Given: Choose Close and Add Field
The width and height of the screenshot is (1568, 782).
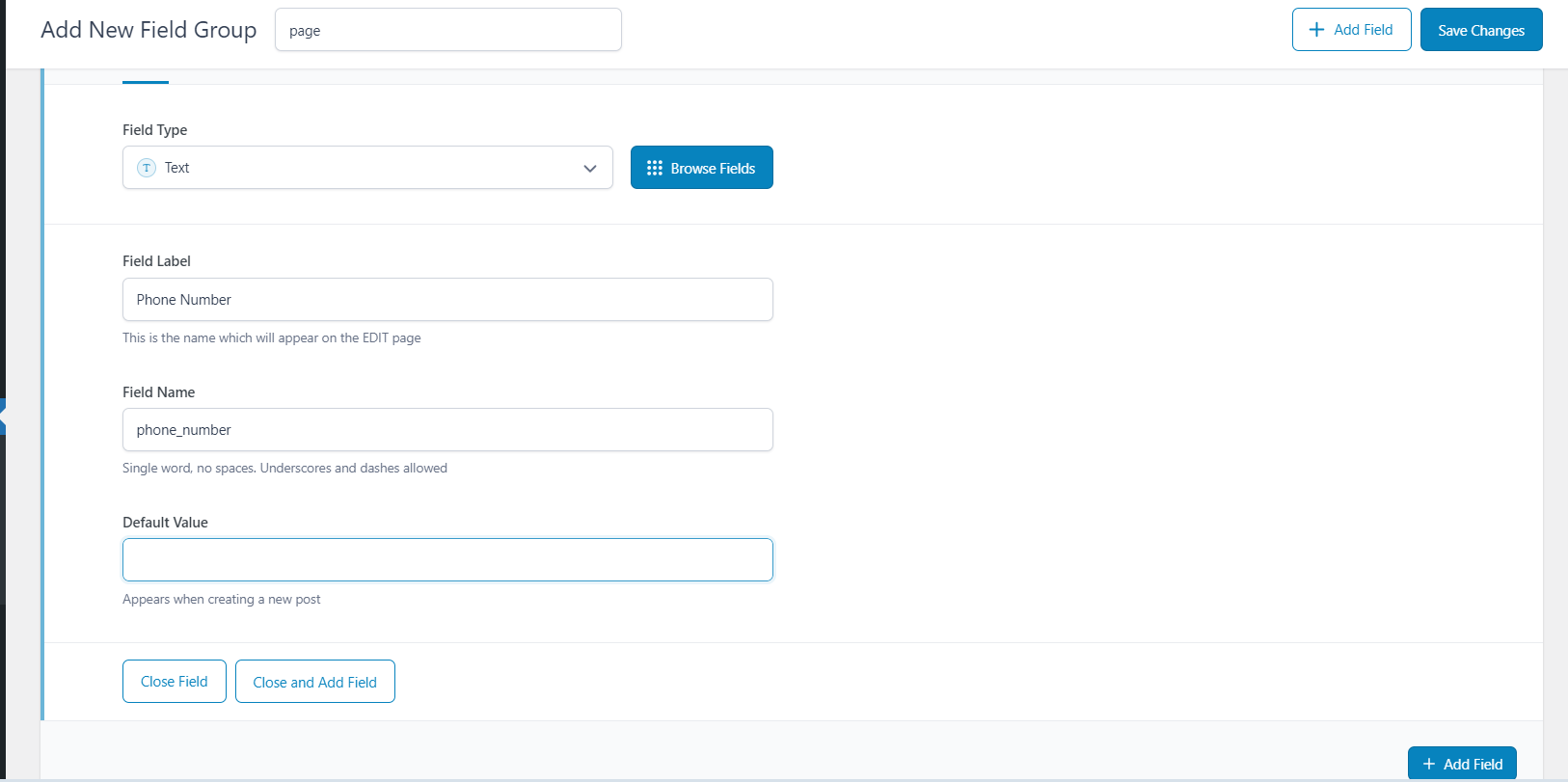Looking at the screenshot, I should pyautogui.click(x=315, y=682).
